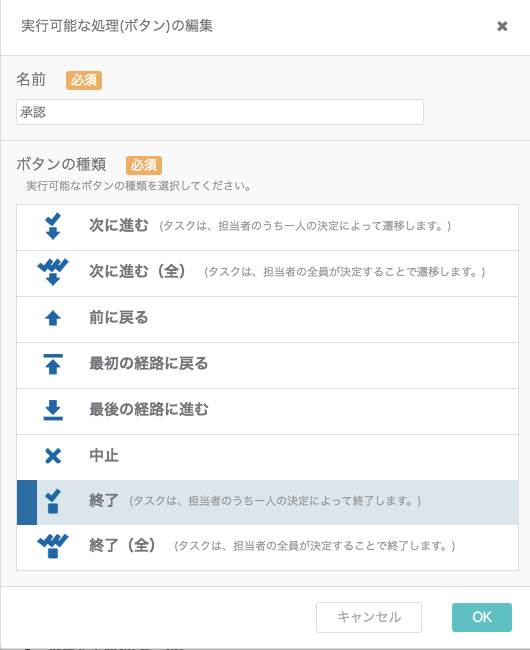Click the 中止 X icon
Screen dimensions: 530x650
point(53,456)
